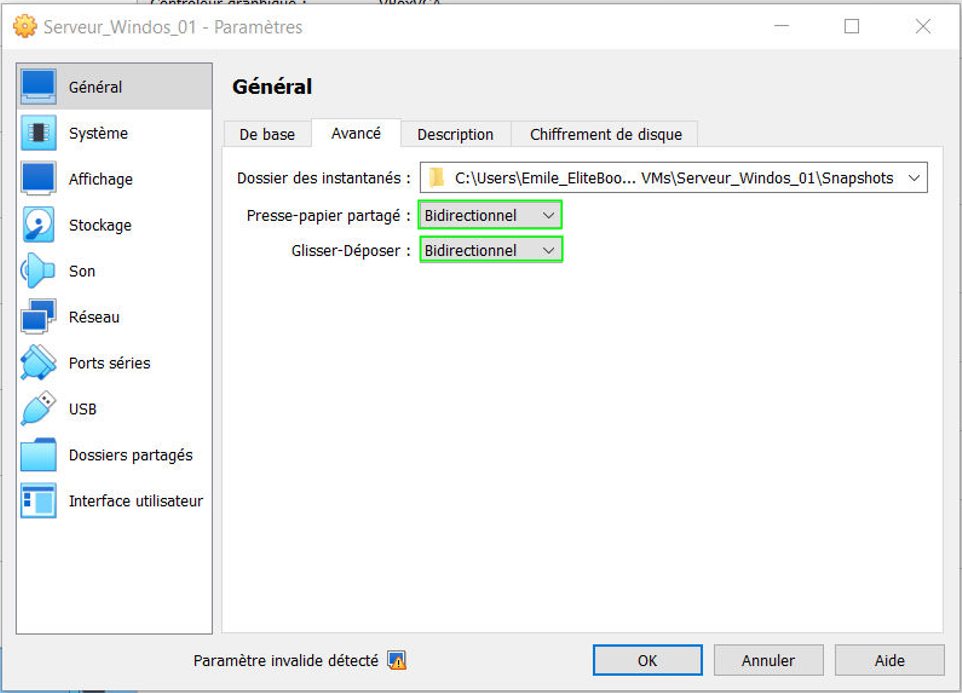The image size is (962, 693).
Task: Open the Dossier des instantanés combo box
Action: point(673,178)
